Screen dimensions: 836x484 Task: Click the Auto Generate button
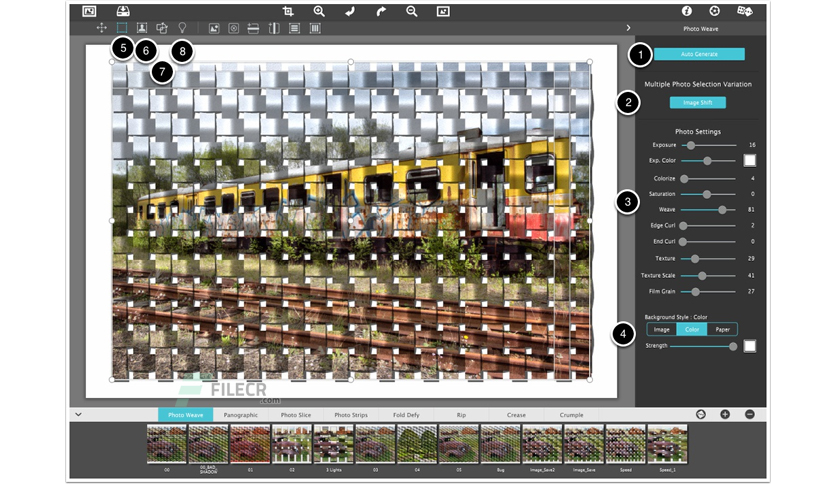pos(699,54)
